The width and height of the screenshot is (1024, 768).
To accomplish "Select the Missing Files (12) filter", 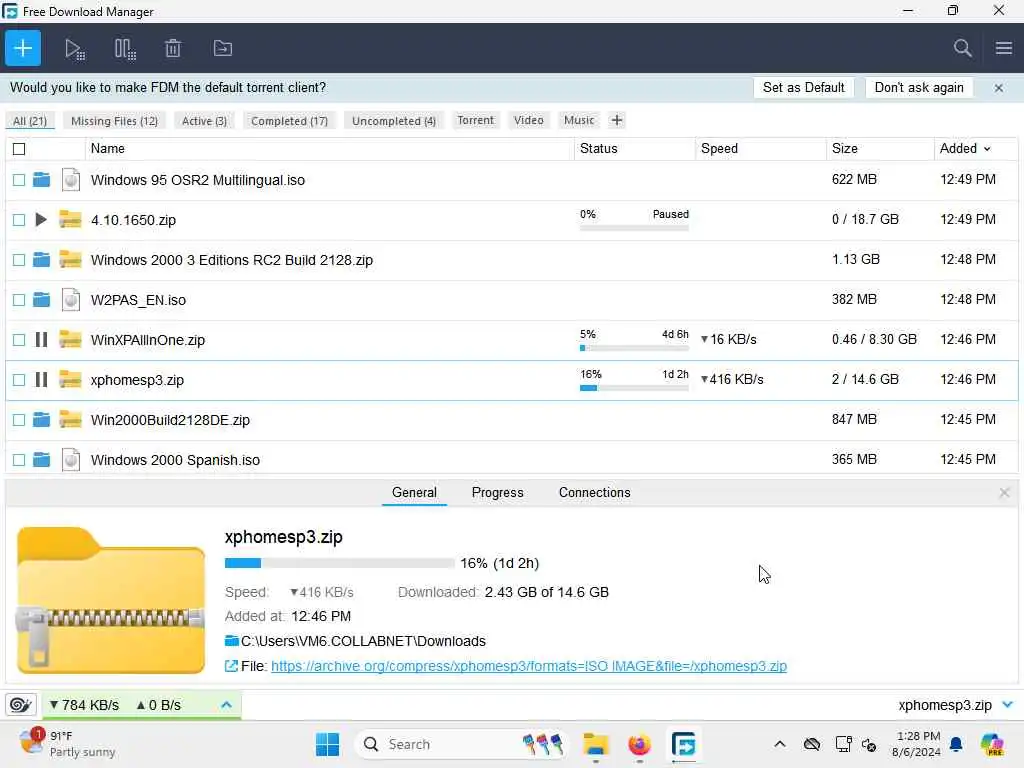I will click(114, 121).
